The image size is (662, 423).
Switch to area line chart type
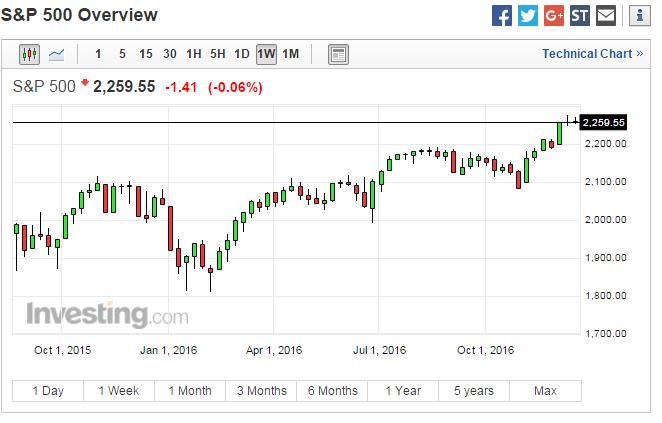click(57, 54)
